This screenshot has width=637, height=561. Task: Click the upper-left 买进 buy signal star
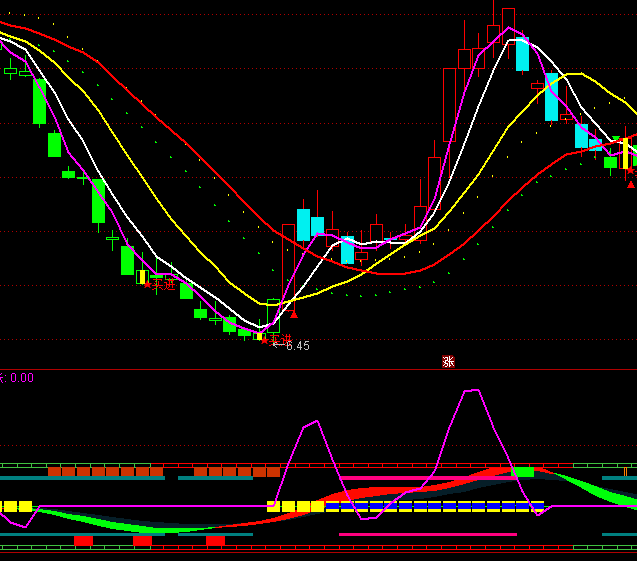[147, 284]
